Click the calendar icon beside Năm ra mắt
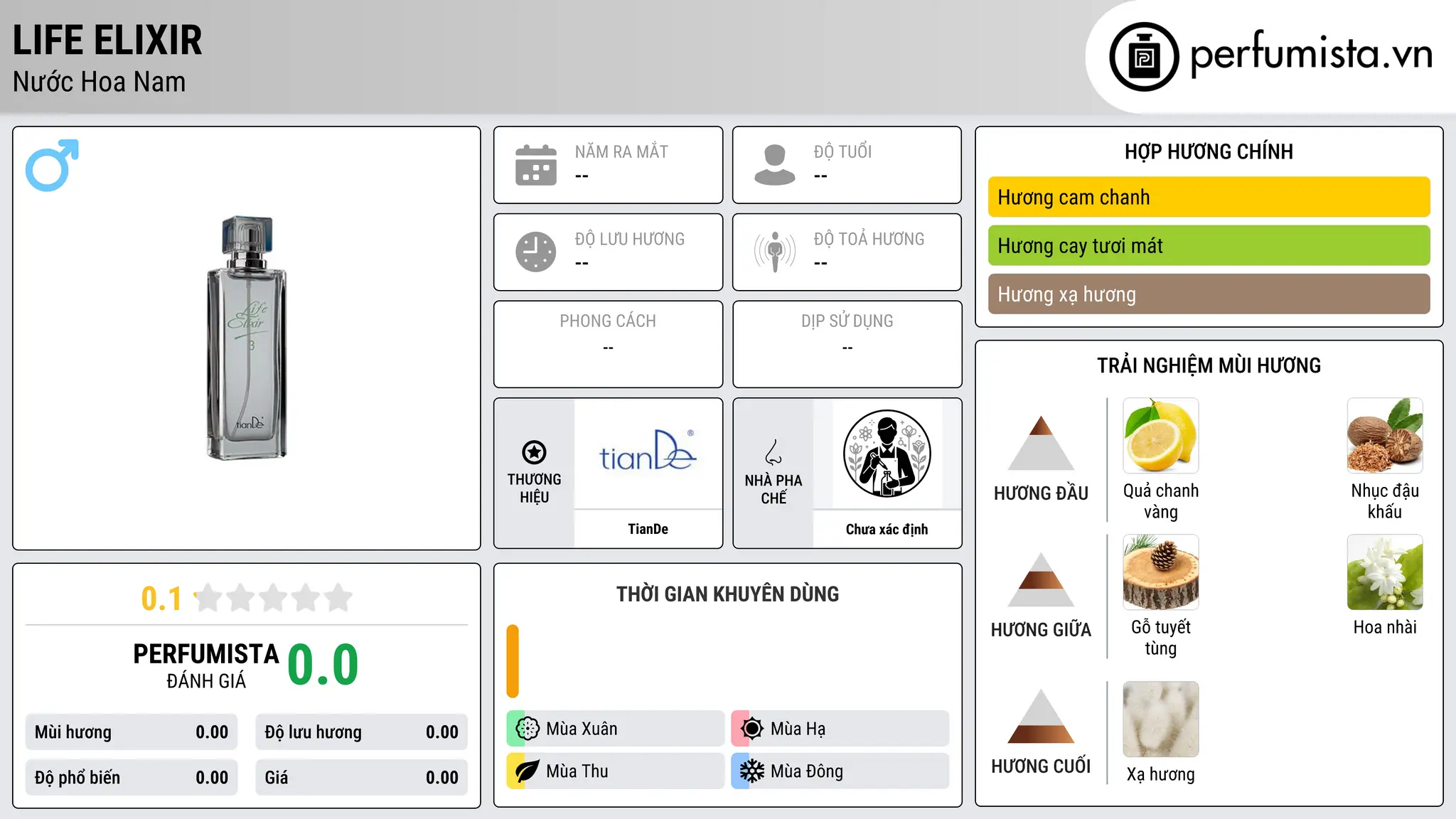 coord(536,165)
